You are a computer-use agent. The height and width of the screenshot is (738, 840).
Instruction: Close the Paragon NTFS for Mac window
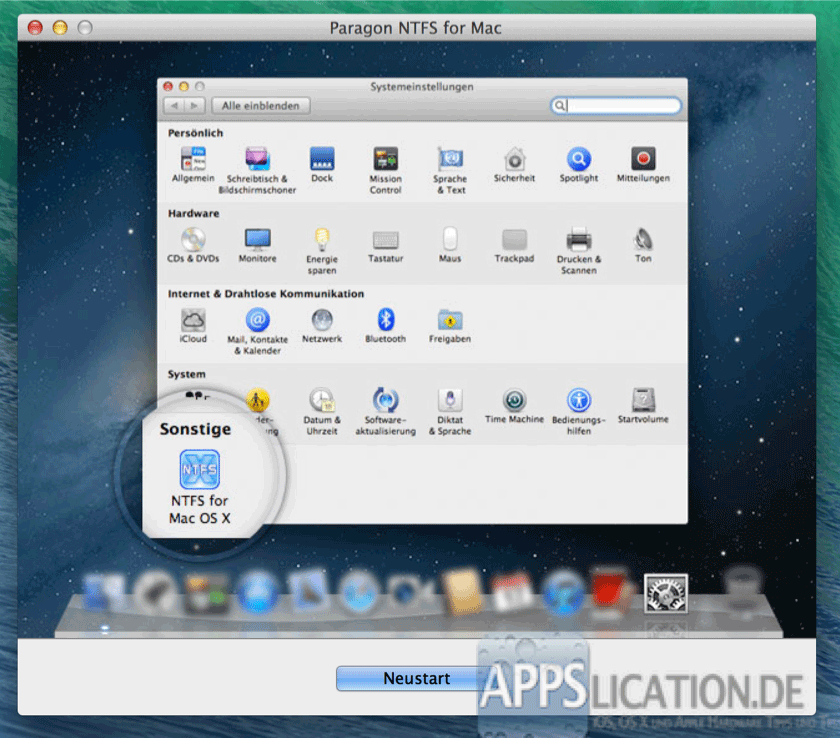coord(35,27)
